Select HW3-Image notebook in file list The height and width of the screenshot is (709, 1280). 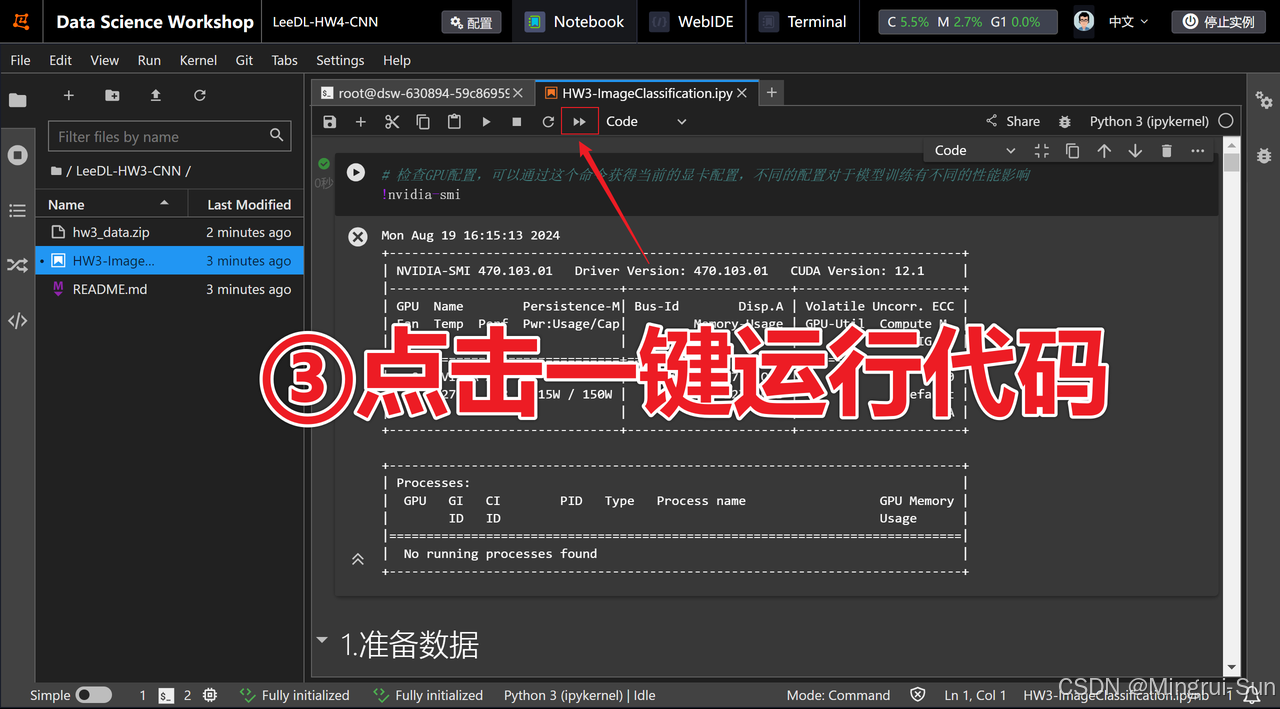[170, 261]
